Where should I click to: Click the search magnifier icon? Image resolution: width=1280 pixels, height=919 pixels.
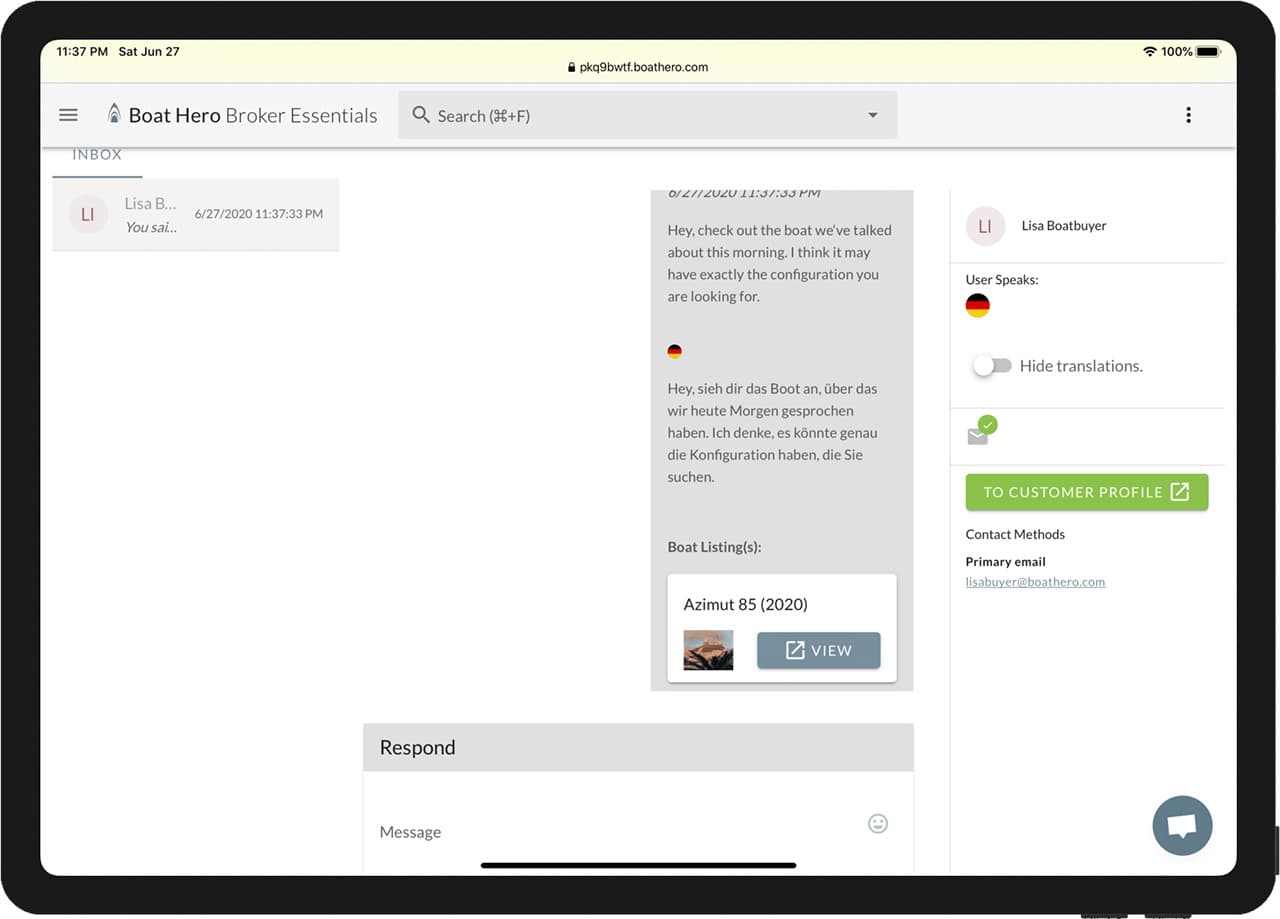pyautogui.click(x=421, y=115)
